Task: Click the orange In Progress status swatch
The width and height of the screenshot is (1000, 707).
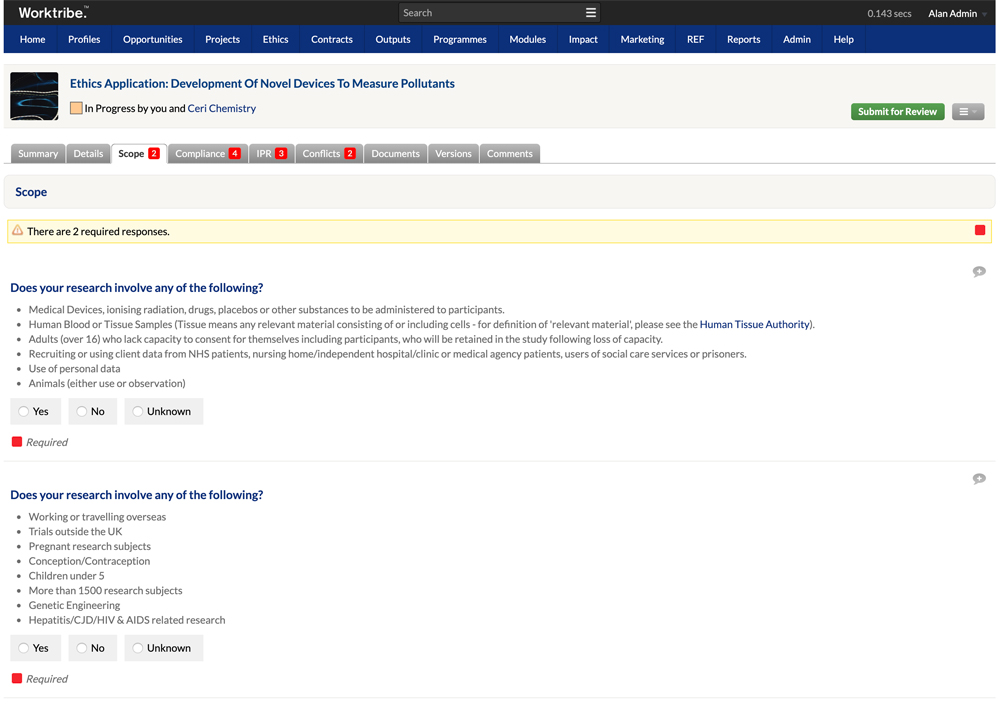Action: click(x=76, y=108)
